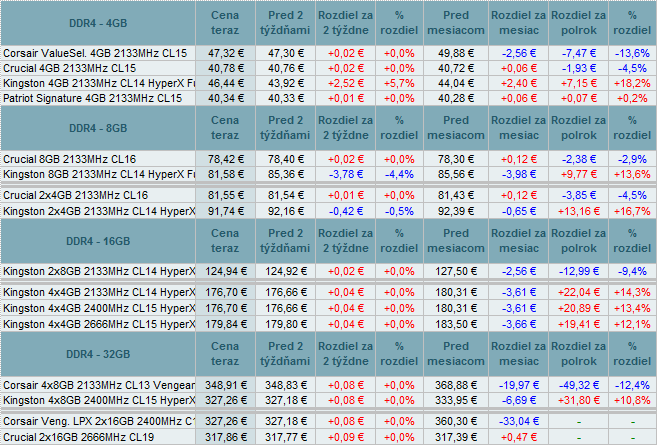Select the 'DDR4 - 32GB' section header

pos(98,354)
